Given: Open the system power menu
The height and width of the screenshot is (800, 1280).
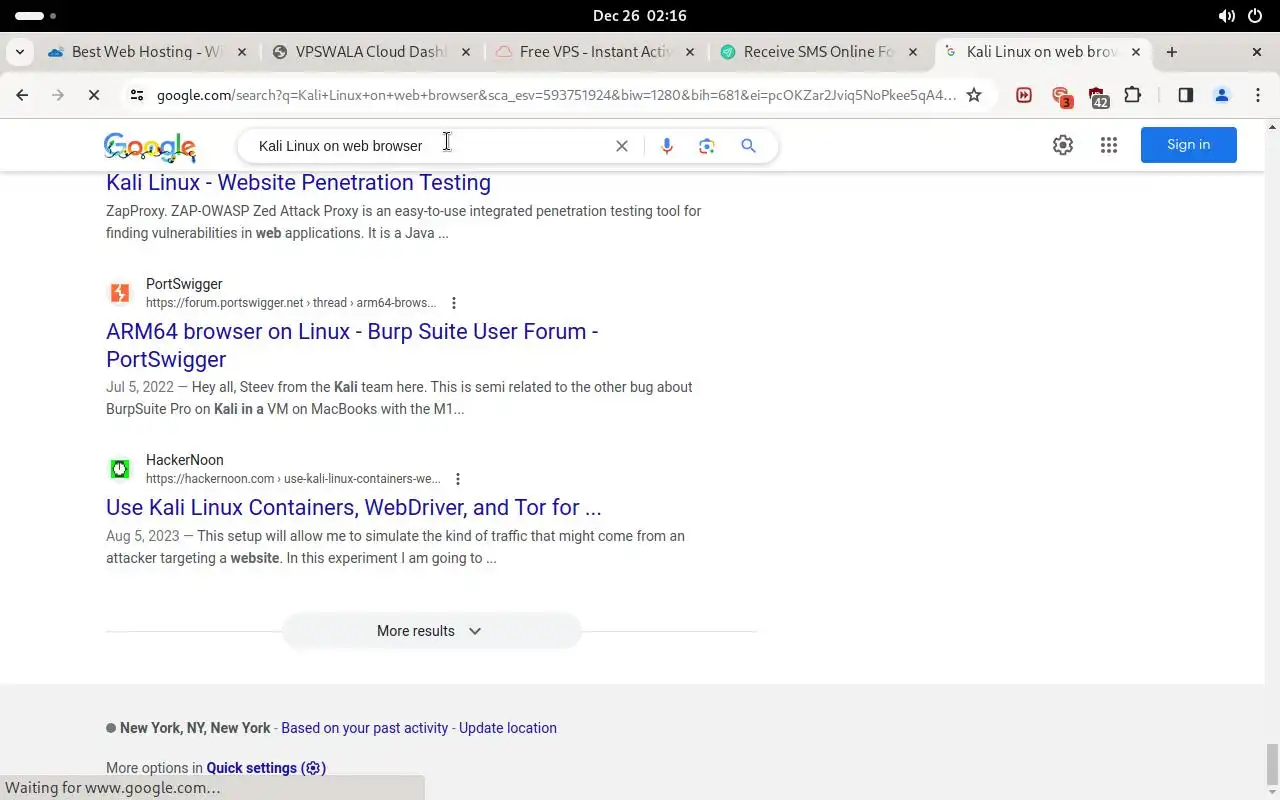Looking at the screenshot, I should tap(1256, 16).
